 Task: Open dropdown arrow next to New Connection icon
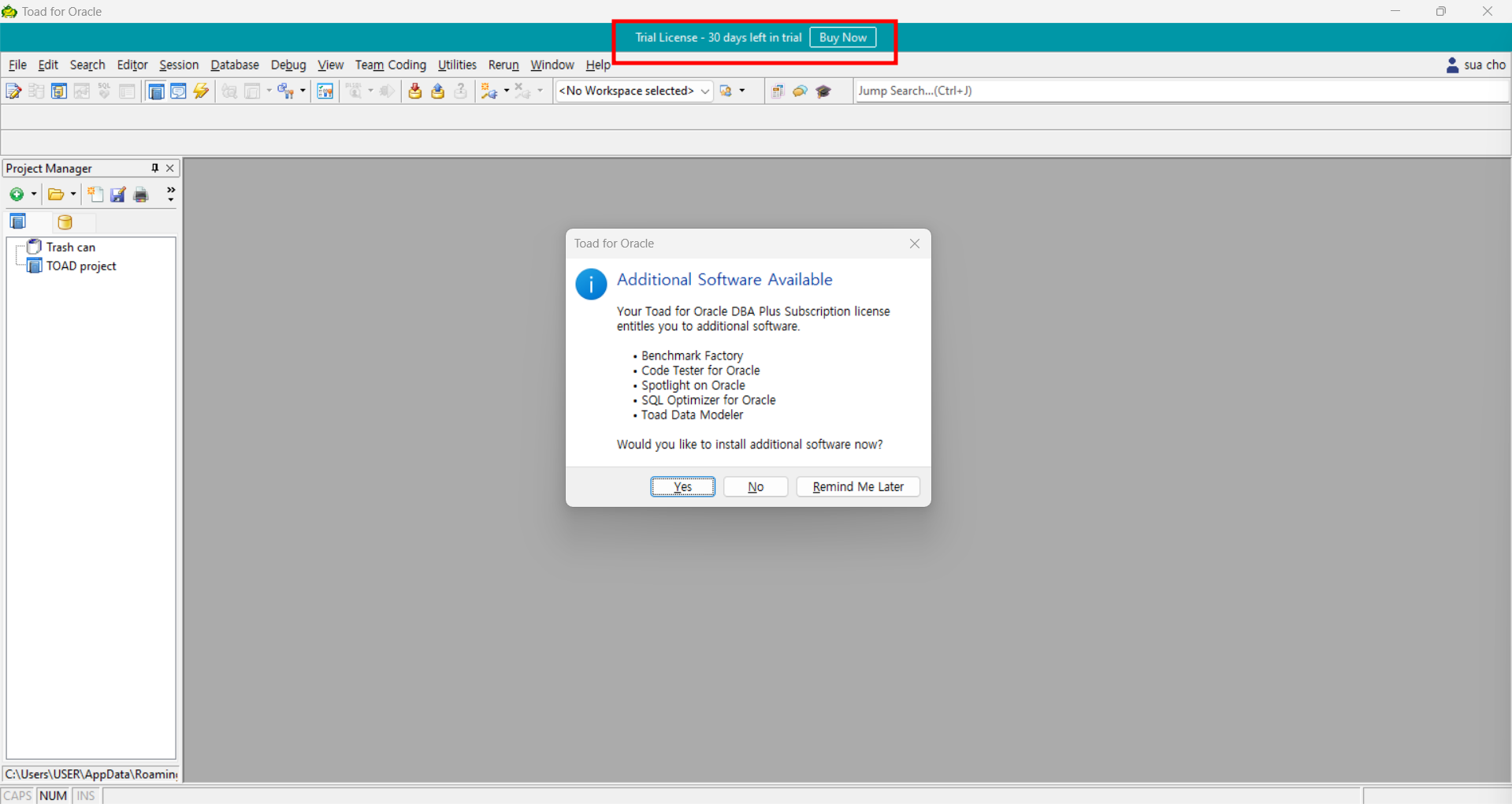click(507, 91)
